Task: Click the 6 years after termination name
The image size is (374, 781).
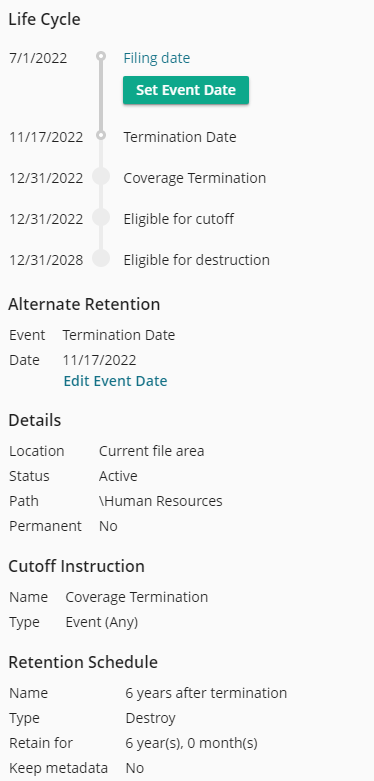Action: click(206, 693)
